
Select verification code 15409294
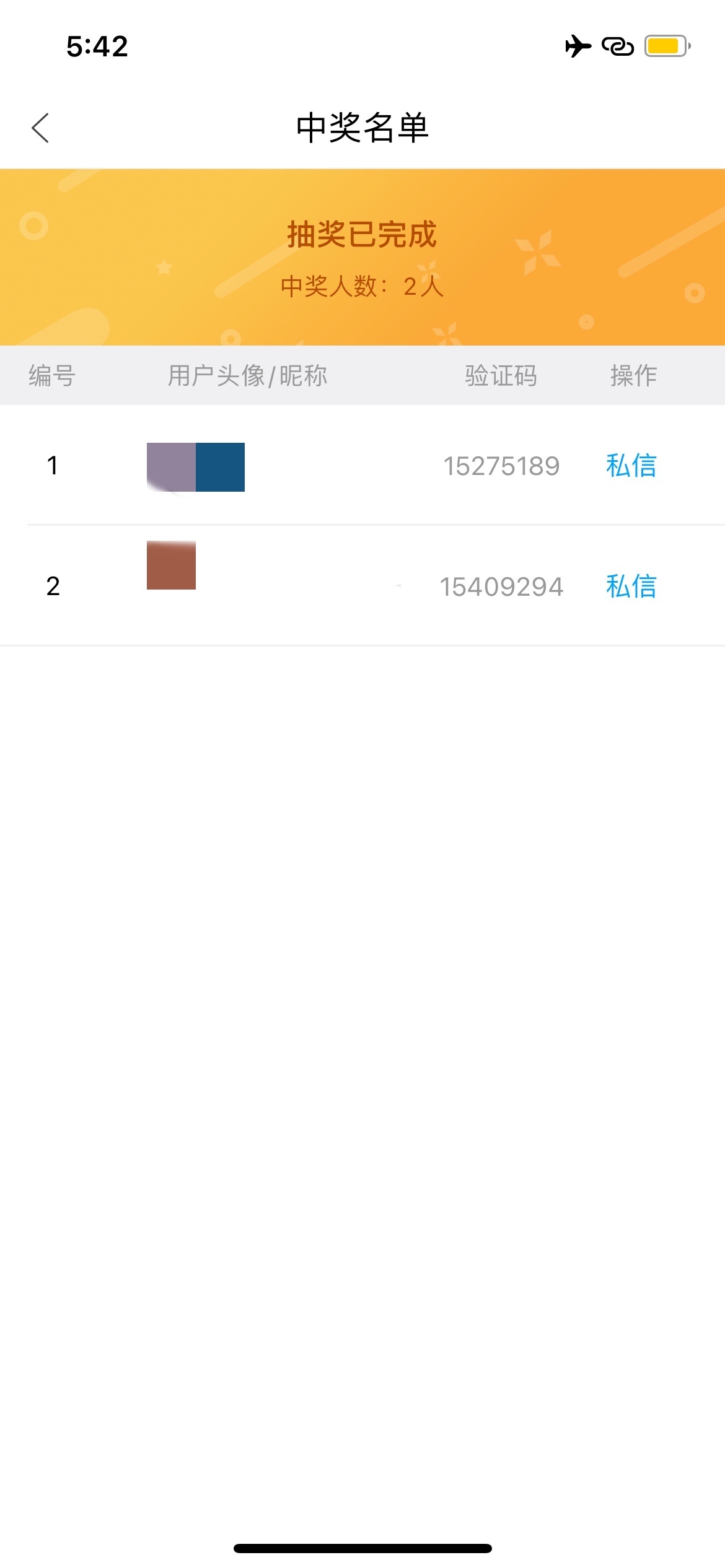point(501,587)
